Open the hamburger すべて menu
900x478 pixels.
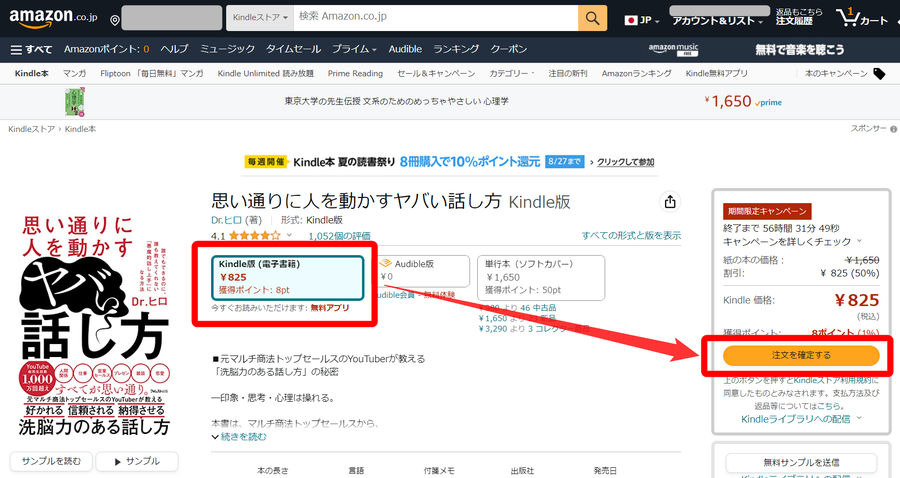click(32, 49)
